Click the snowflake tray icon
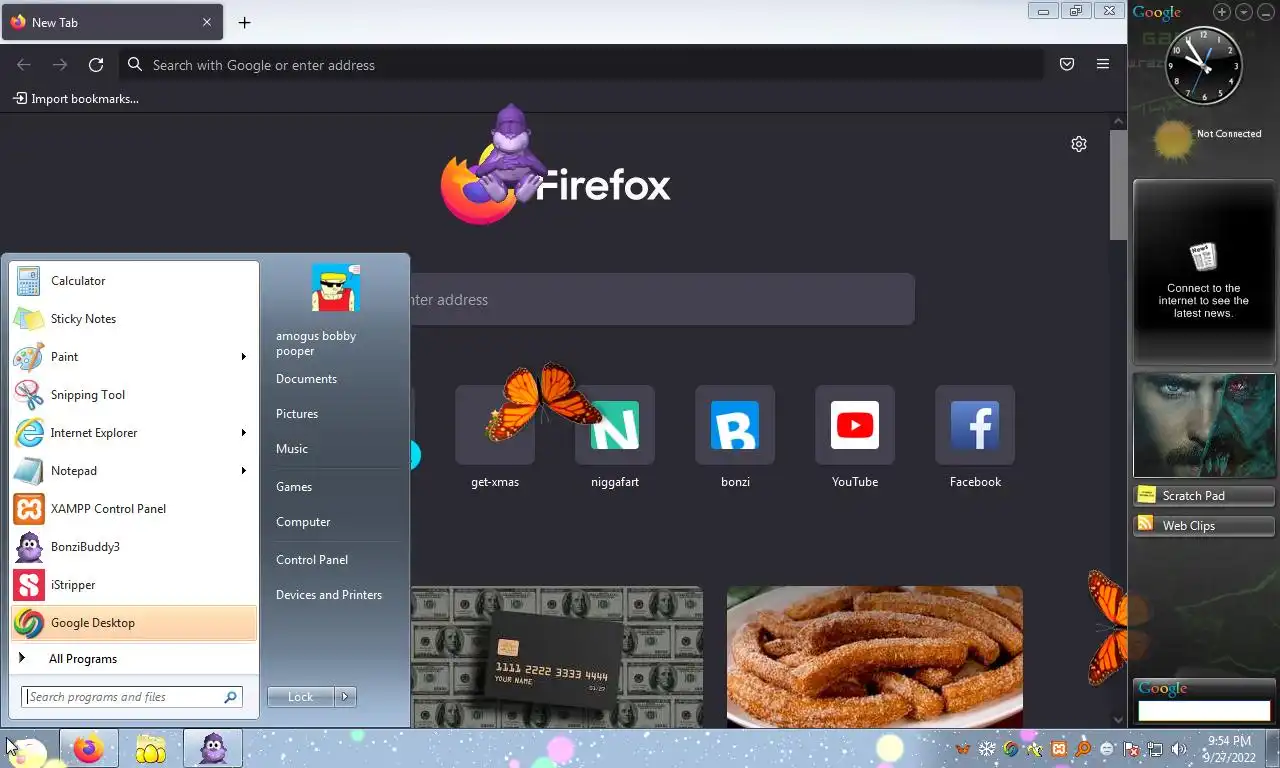 point(986,749)
